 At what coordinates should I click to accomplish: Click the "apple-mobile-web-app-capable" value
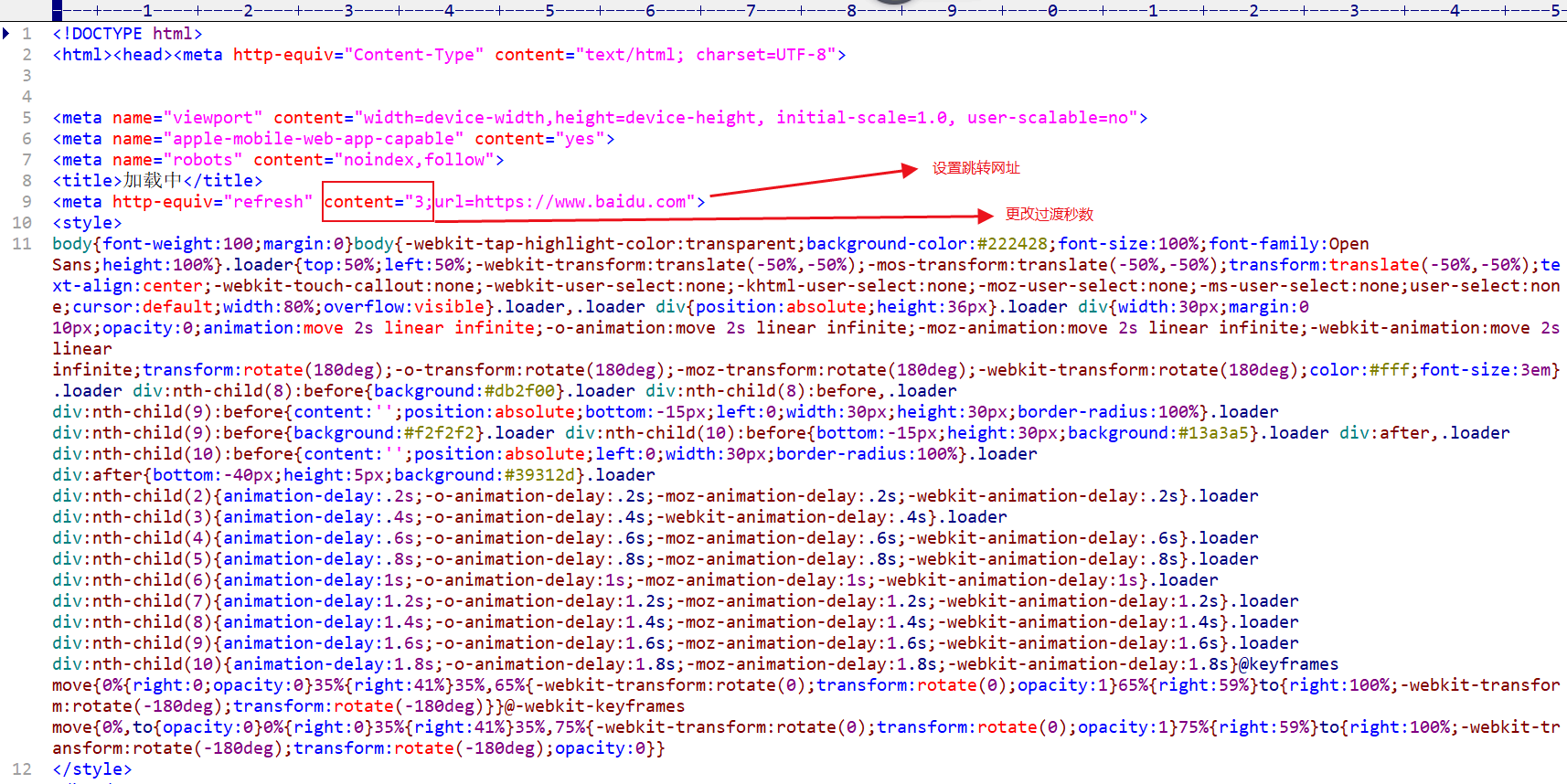click(x=314, y=139)
